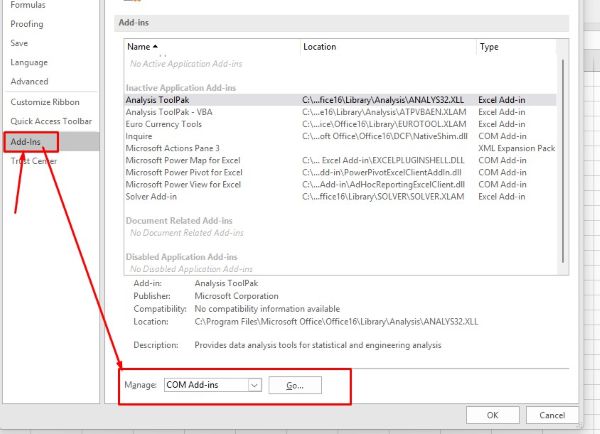
Task: Select the Solver Add-in row
Action: [x=340, y=197]
